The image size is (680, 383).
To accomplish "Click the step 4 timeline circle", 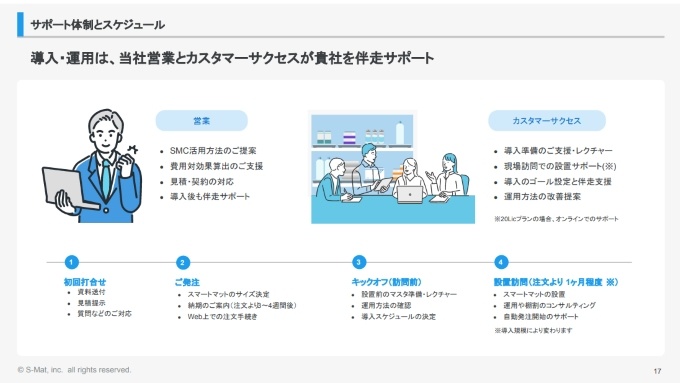I will [501, 262].
